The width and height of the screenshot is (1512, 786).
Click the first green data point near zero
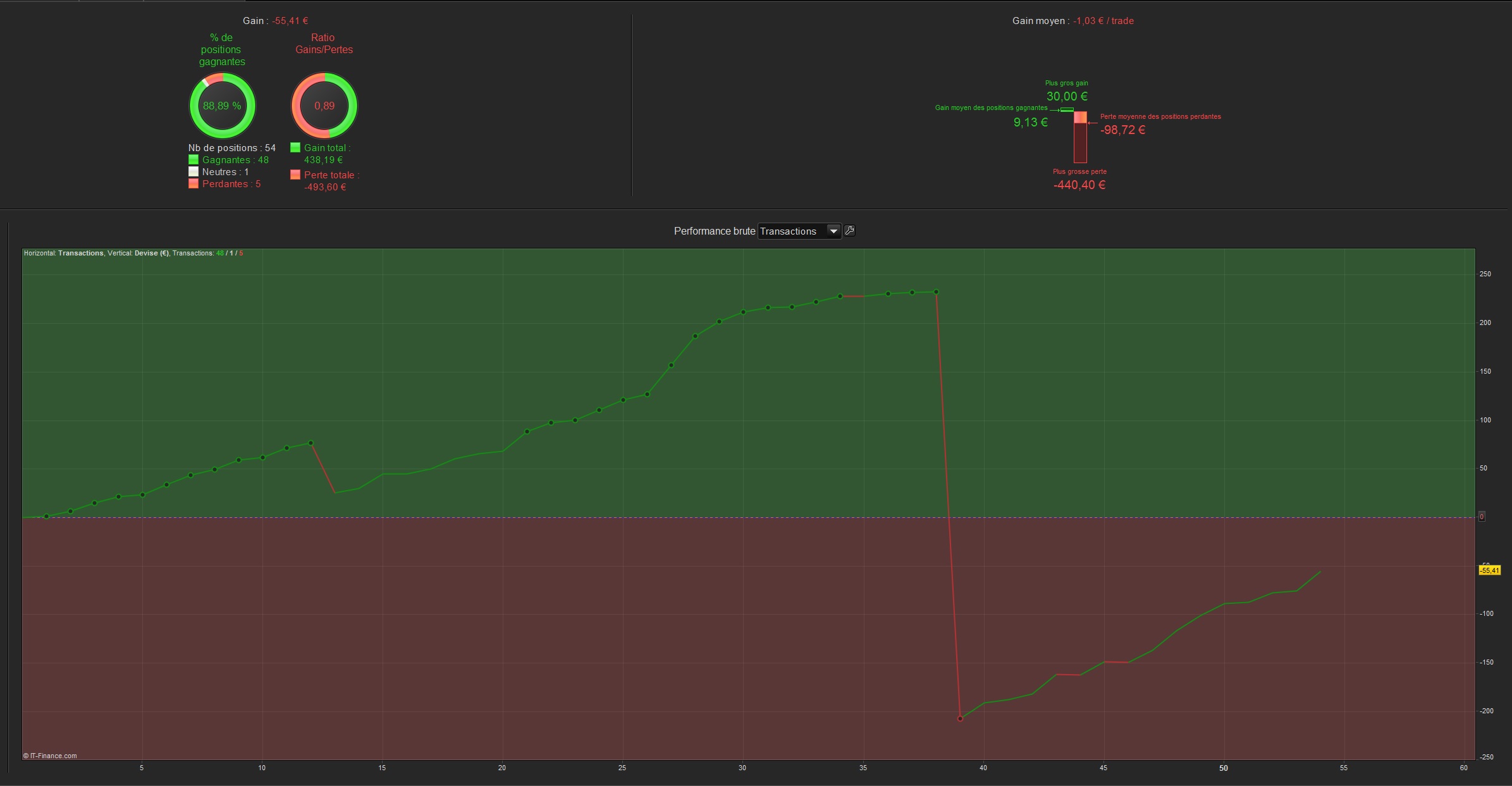point(46,517)
